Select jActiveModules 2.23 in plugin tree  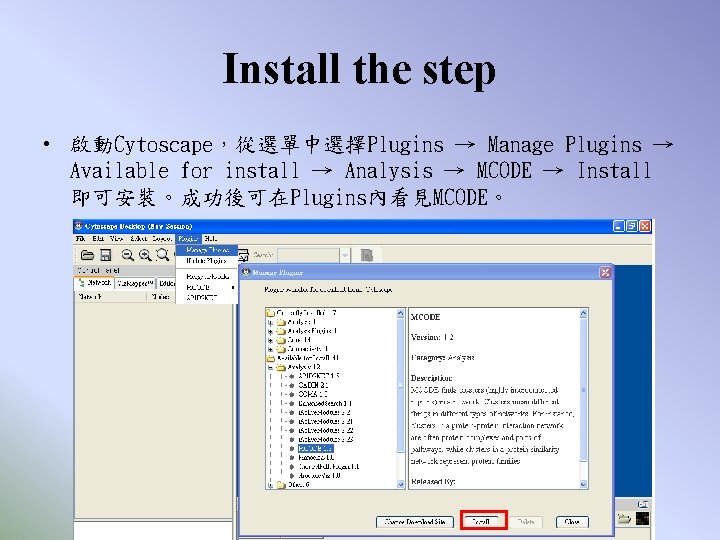click(x=326, y=439)
